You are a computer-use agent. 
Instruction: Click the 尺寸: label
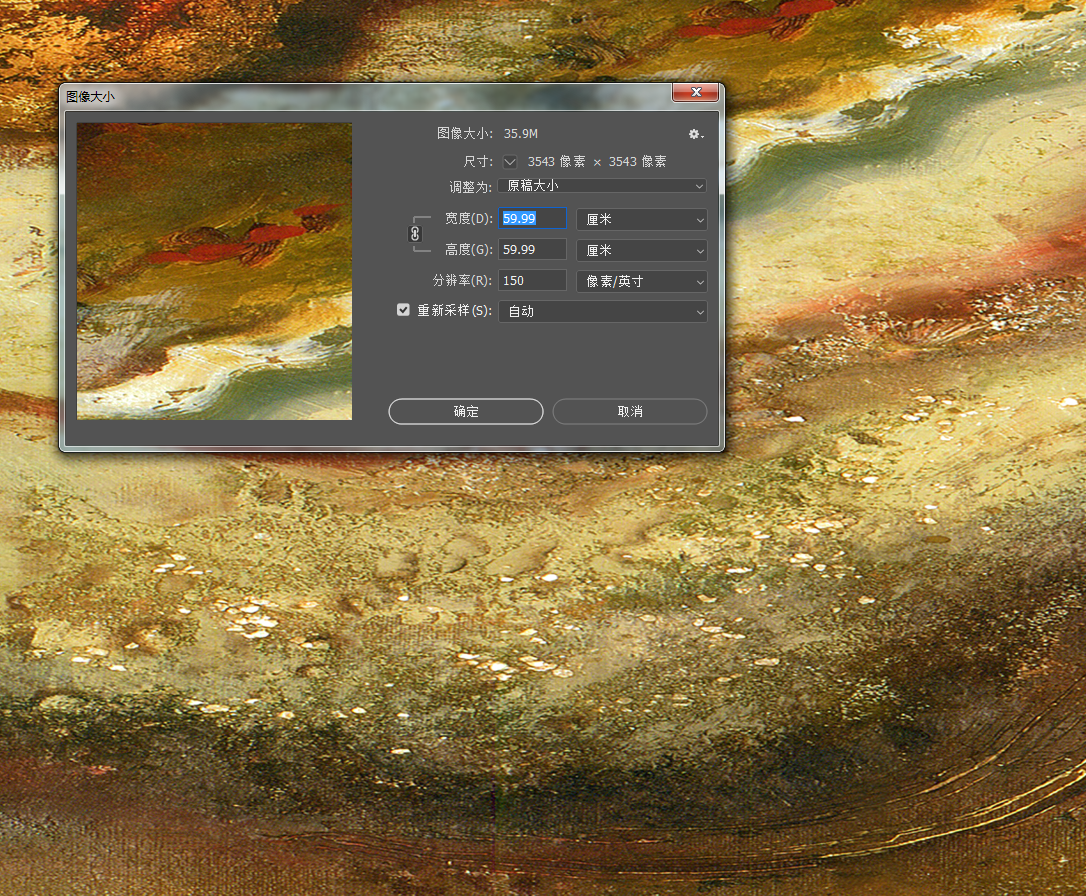coord(478,161)
